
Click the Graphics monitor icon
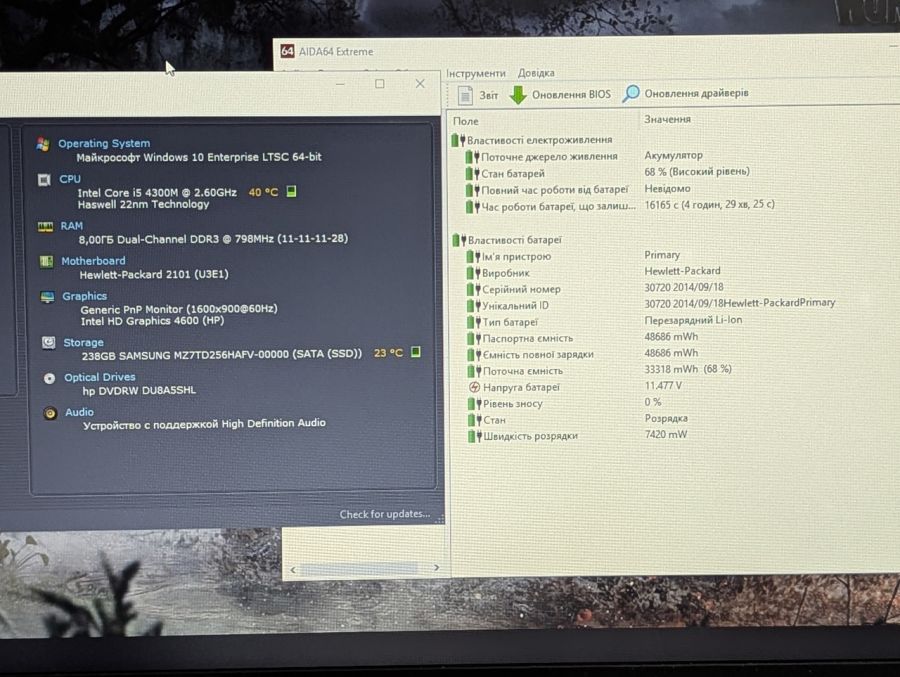(x=47, y=297)
